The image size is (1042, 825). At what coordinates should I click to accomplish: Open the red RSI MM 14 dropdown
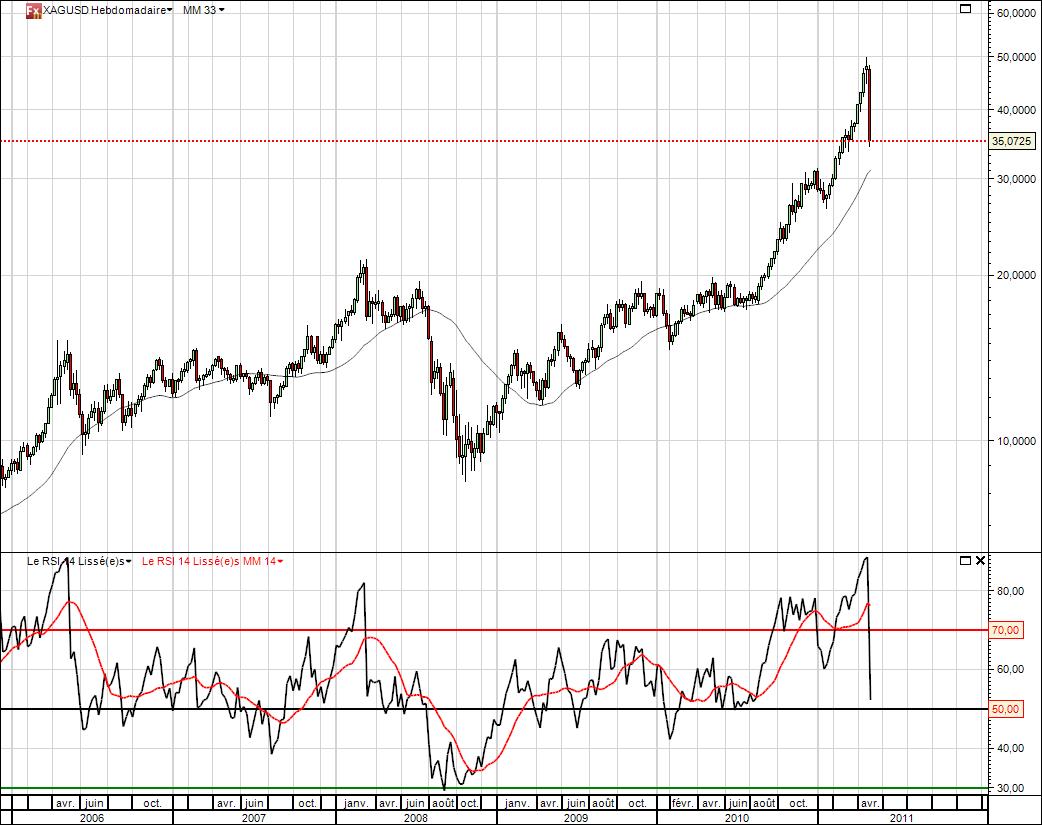[278, 562]
